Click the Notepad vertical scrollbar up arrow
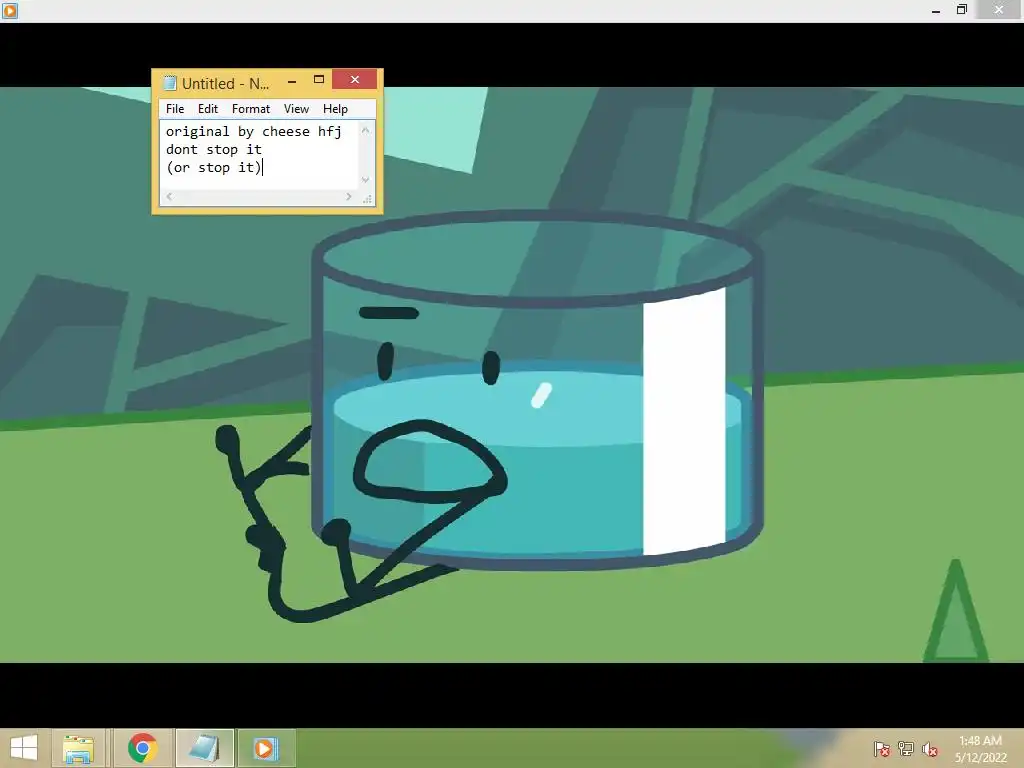 coord(366,131)
